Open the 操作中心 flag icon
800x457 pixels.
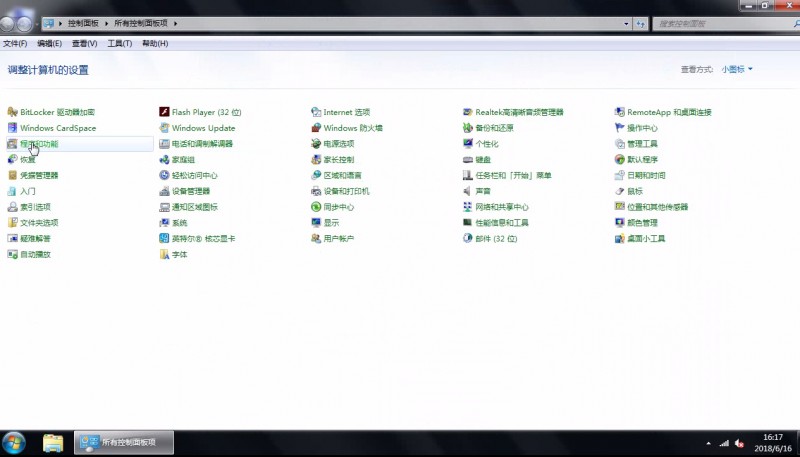tap(619, 128)
